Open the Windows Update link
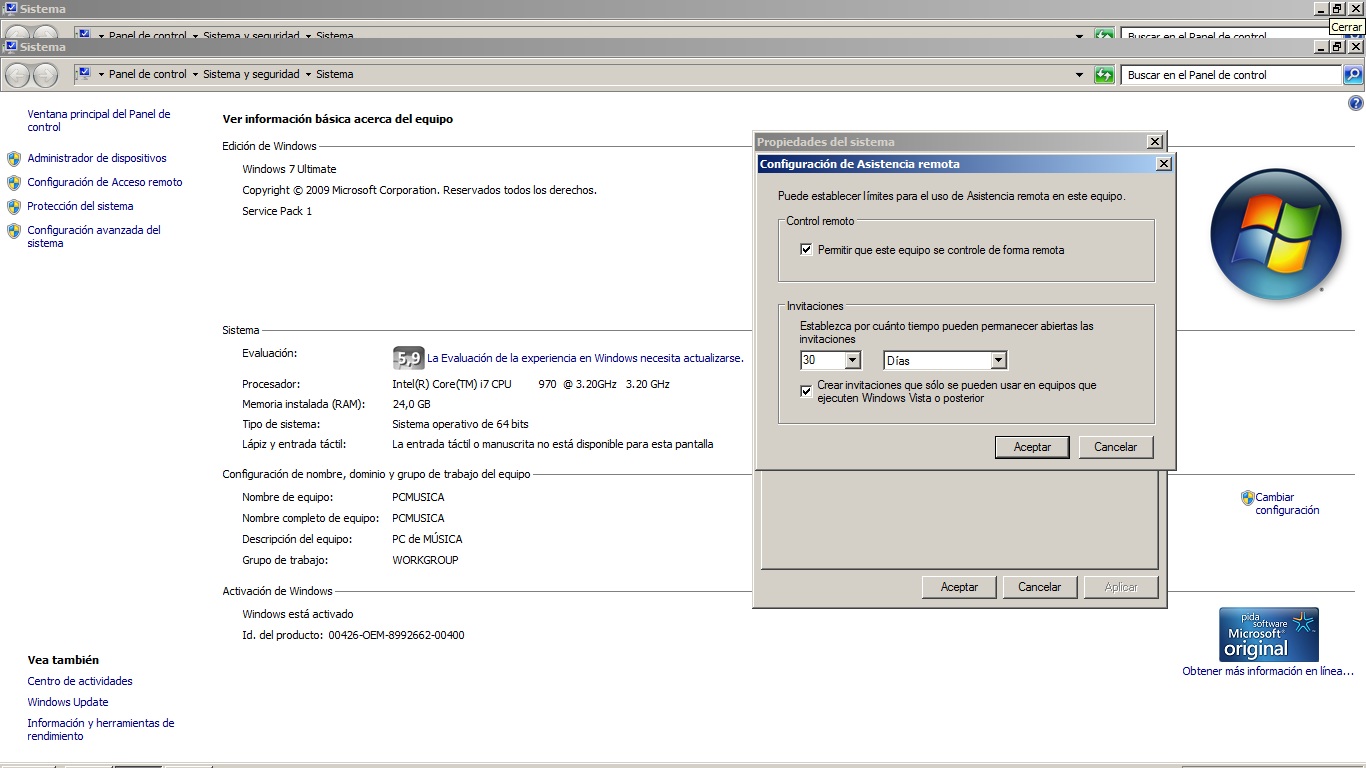 pos(68,702)
